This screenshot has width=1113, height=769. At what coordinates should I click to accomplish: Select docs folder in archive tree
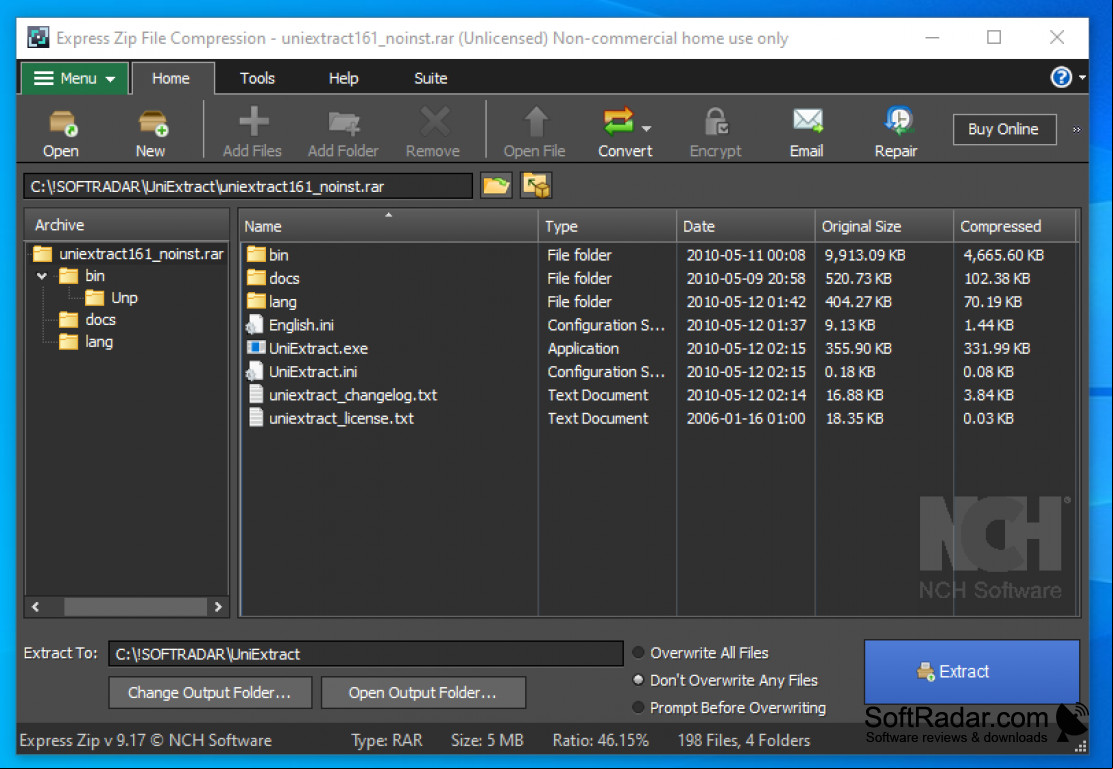100,320
